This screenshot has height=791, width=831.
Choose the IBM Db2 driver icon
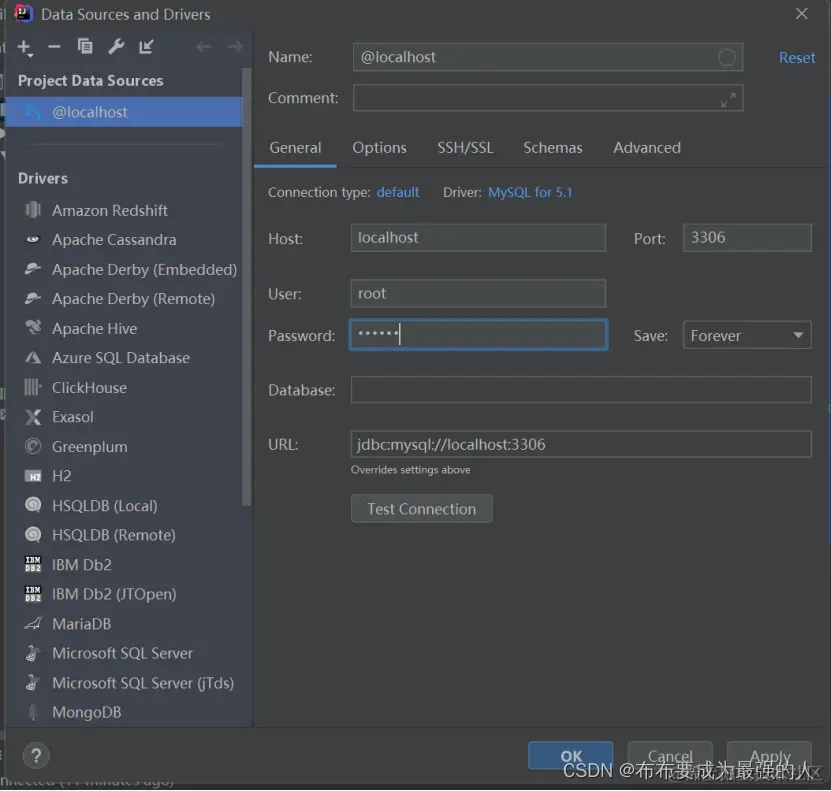click(x=33, y=564)
